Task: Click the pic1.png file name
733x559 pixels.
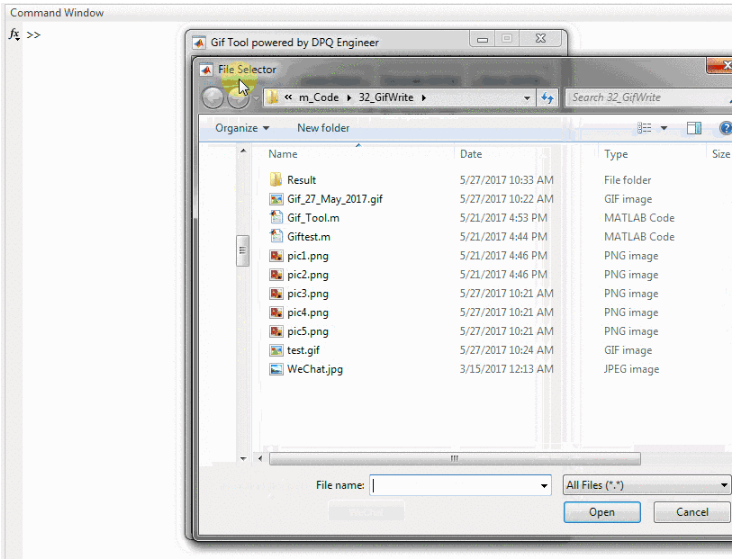Action: [308, 256]
